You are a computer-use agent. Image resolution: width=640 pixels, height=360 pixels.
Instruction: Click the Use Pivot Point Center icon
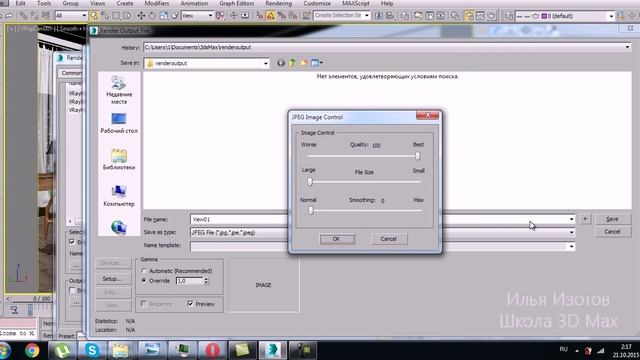tap(221, 16)
